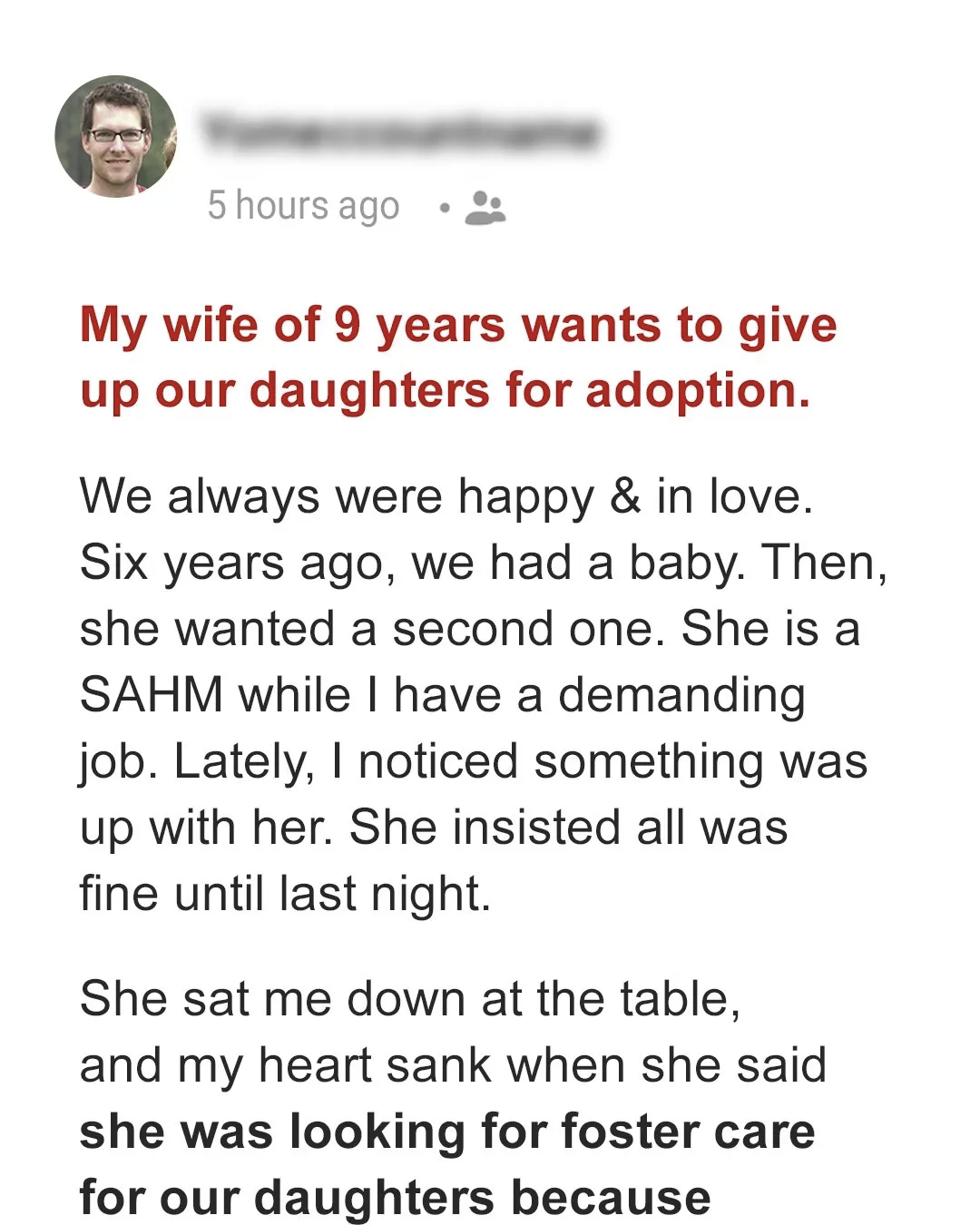Click the bold line "for our daughters because"
The width and height of the screenshot is (980, 1225).
[395, 1197]
